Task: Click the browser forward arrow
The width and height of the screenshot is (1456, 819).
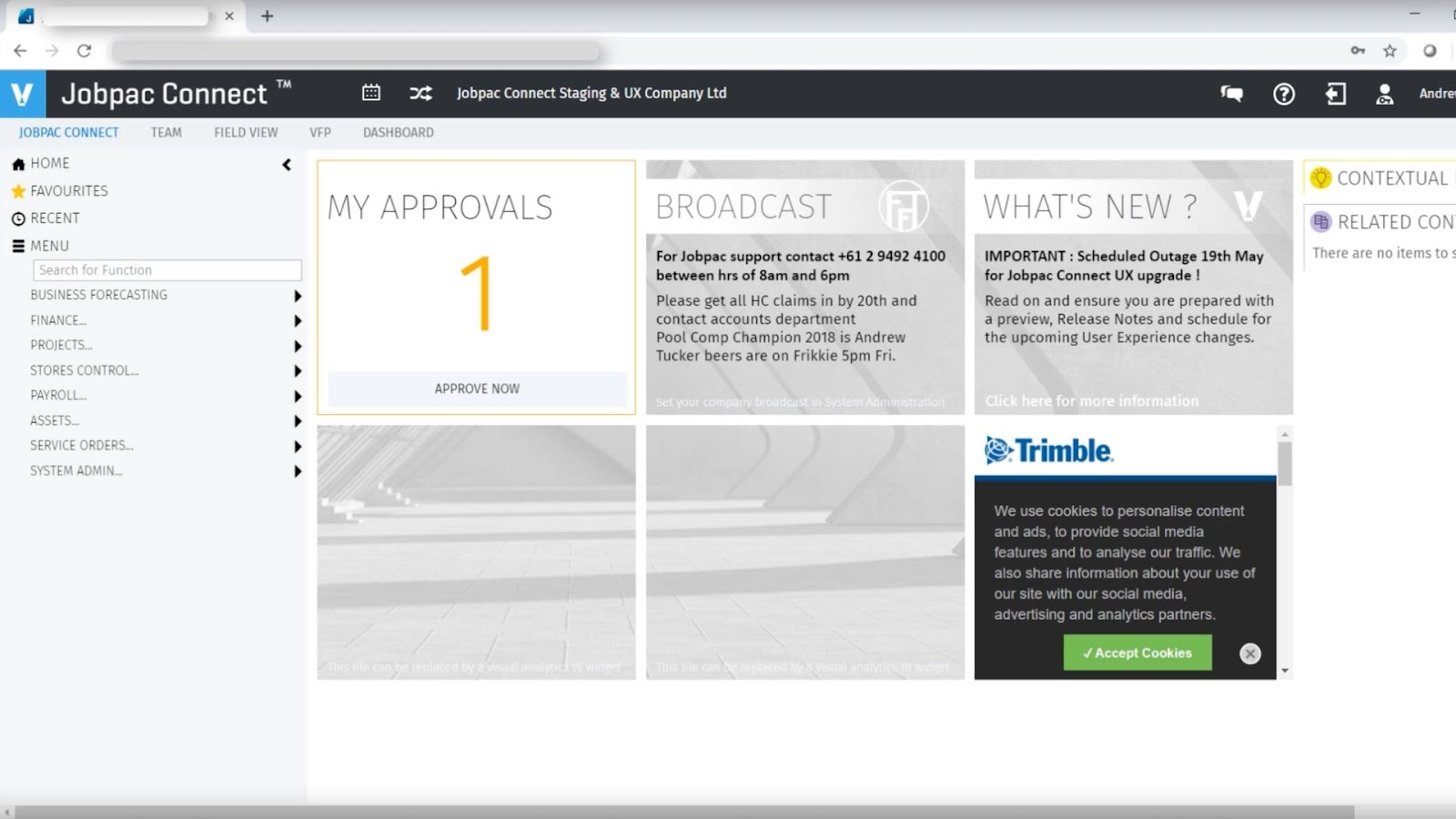Action: click(52, 51)
